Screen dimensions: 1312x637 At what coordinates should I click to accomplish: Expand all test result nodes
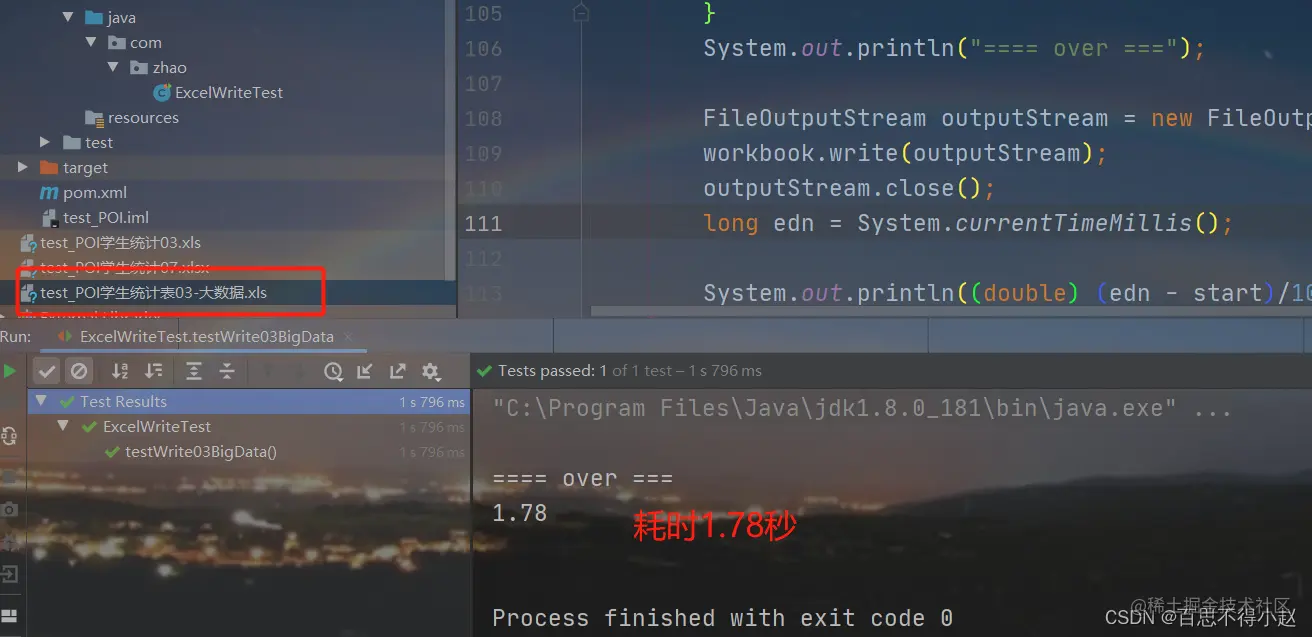click(194, 371)
